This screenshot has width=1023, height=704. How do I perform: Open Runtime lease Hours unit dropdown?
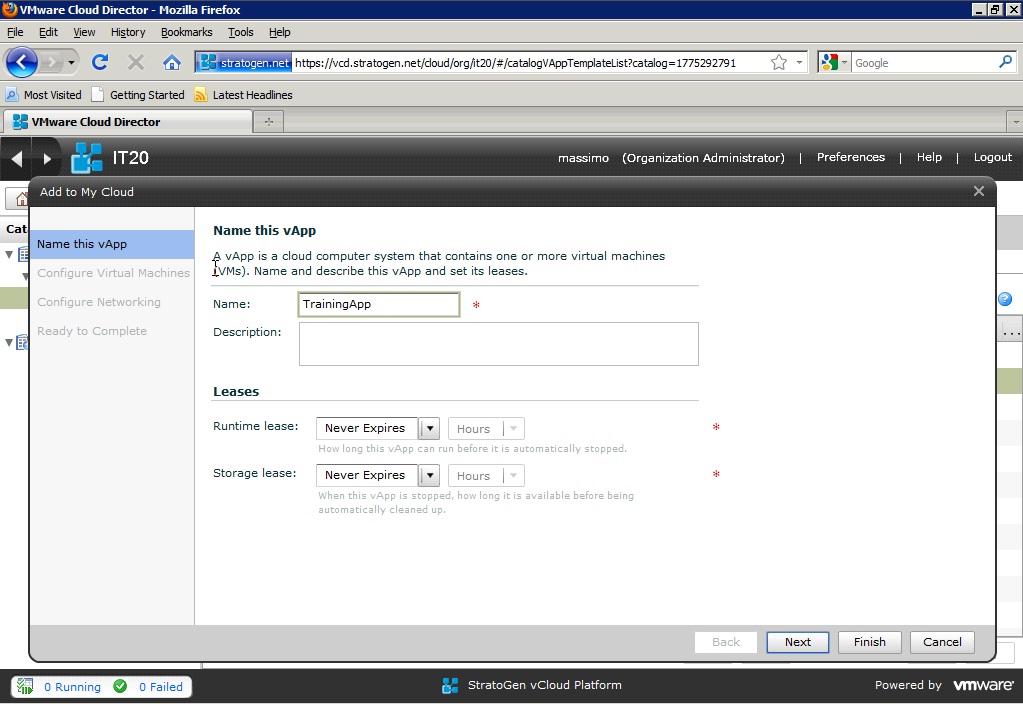pyautogui.click(x=486, y=429)
